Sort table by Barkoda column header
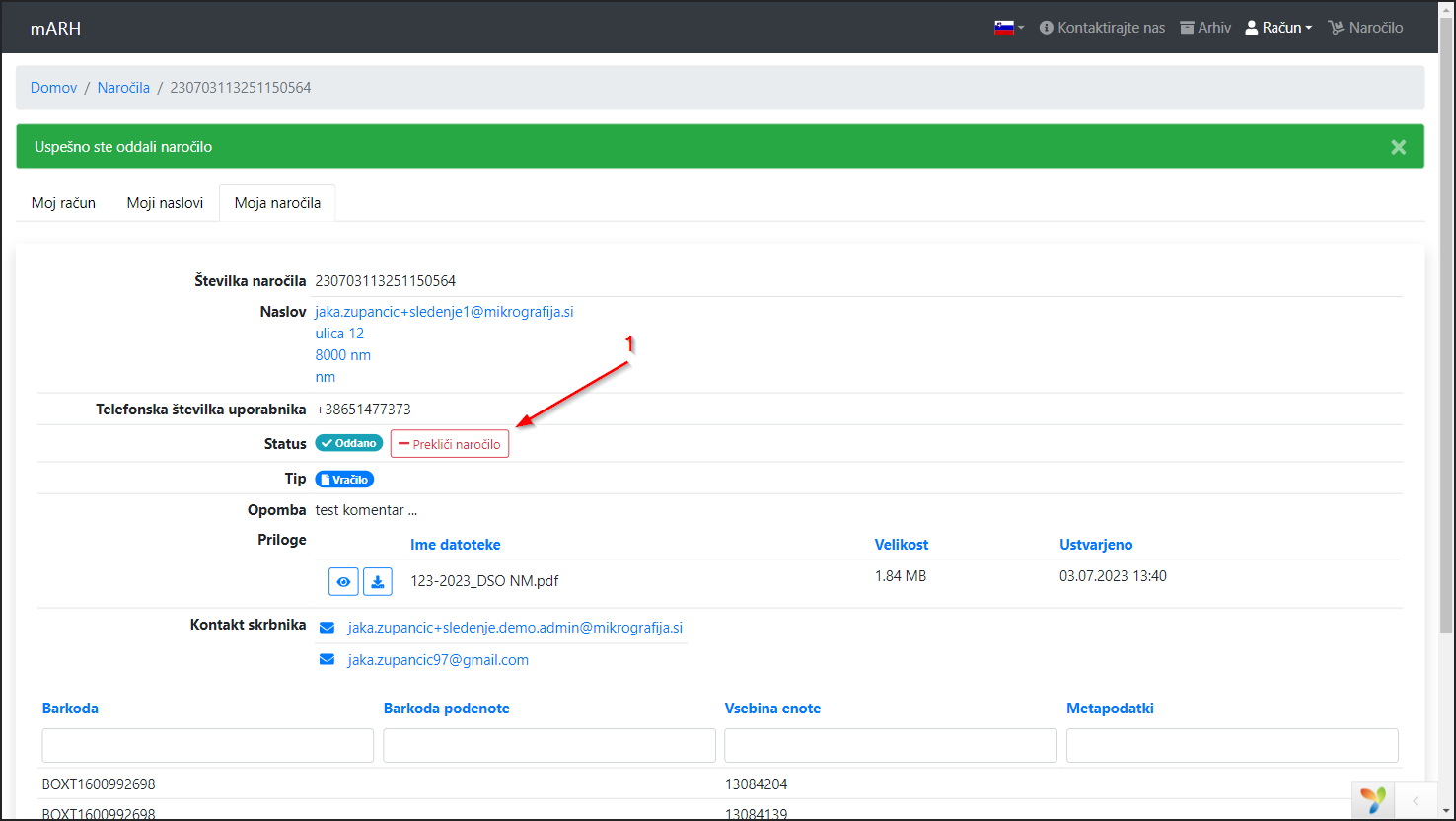The image size is (1456, 821). tap(70, 709)
